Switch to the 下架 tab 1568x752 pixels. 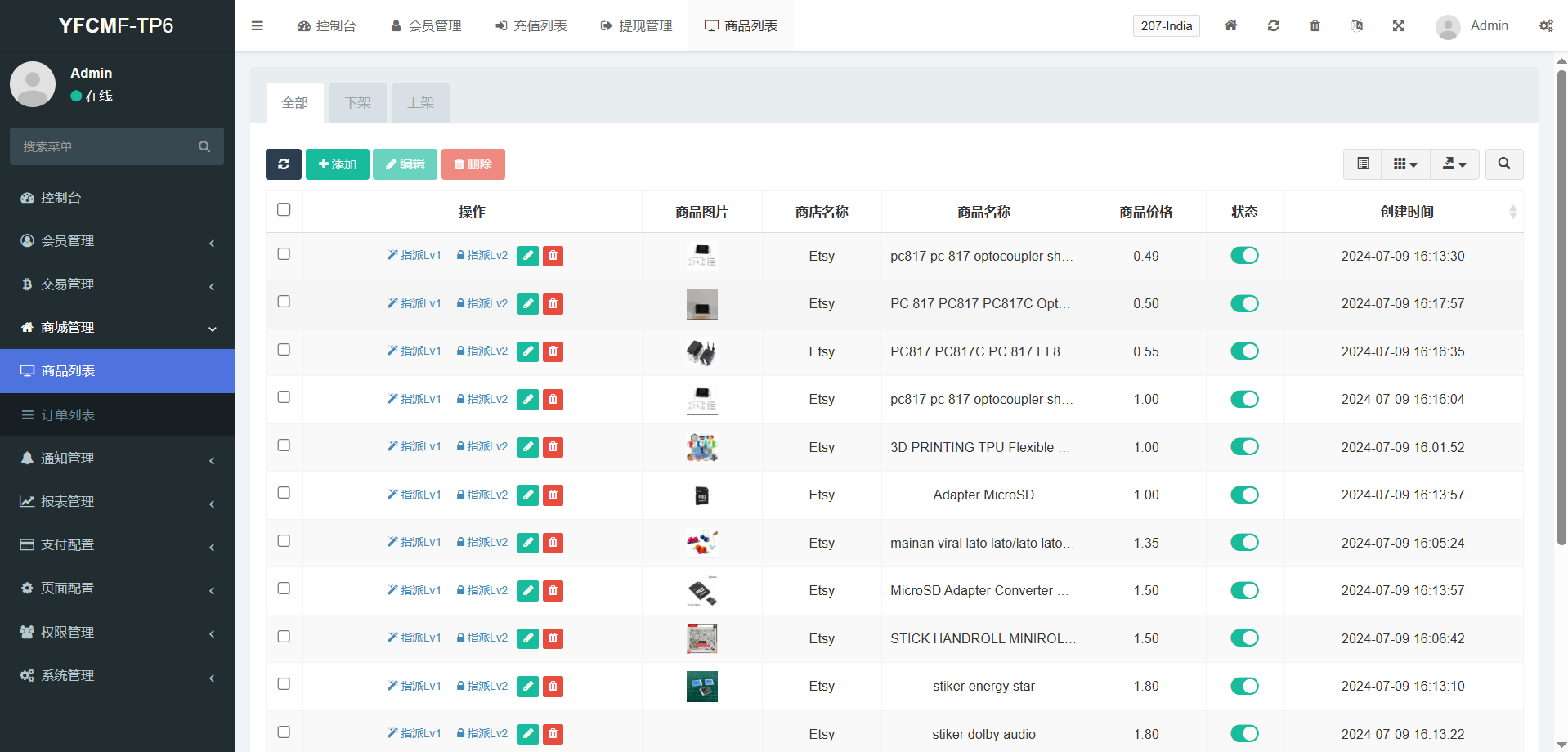[357, 103]
